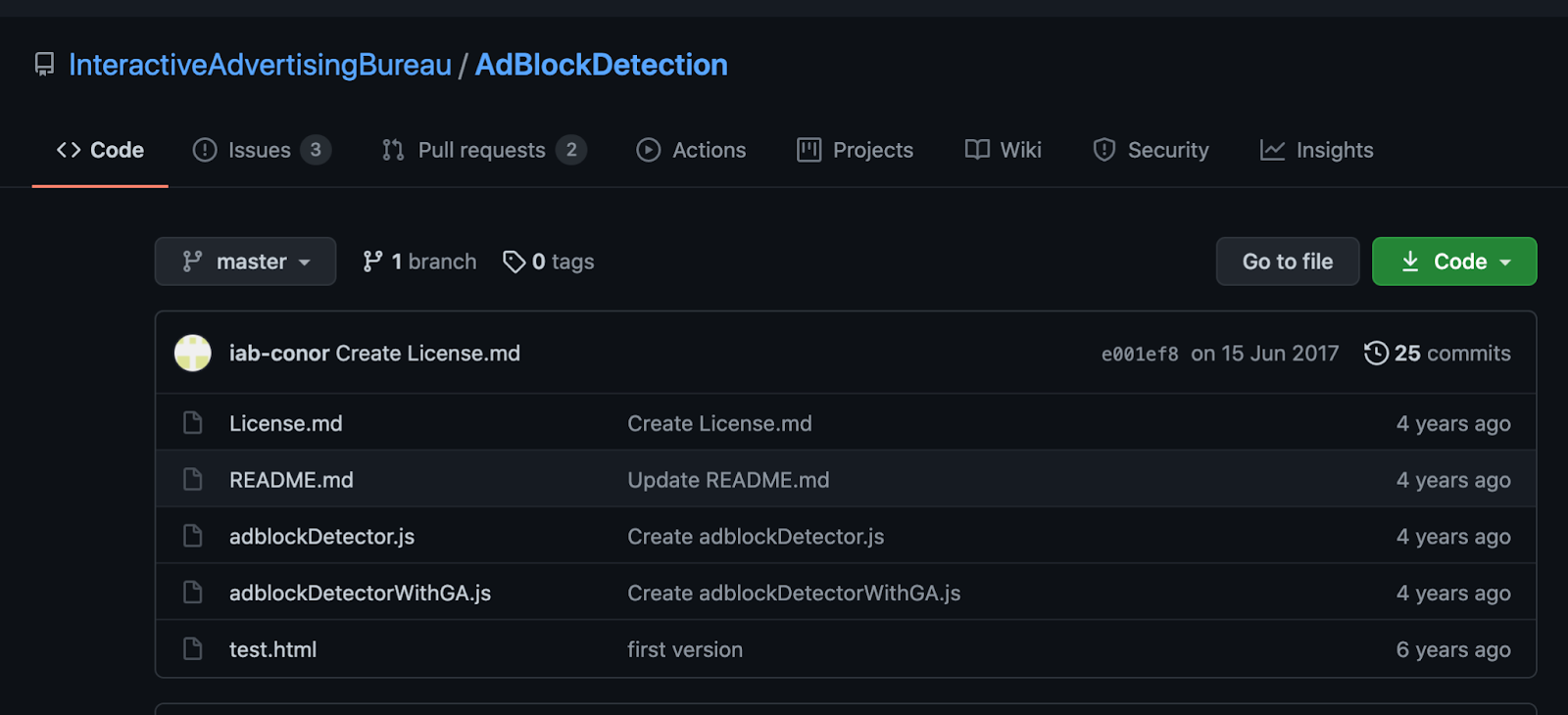Click the Wiki book icon
This screenshot has width=1568, height=715.
click(977, 150)
